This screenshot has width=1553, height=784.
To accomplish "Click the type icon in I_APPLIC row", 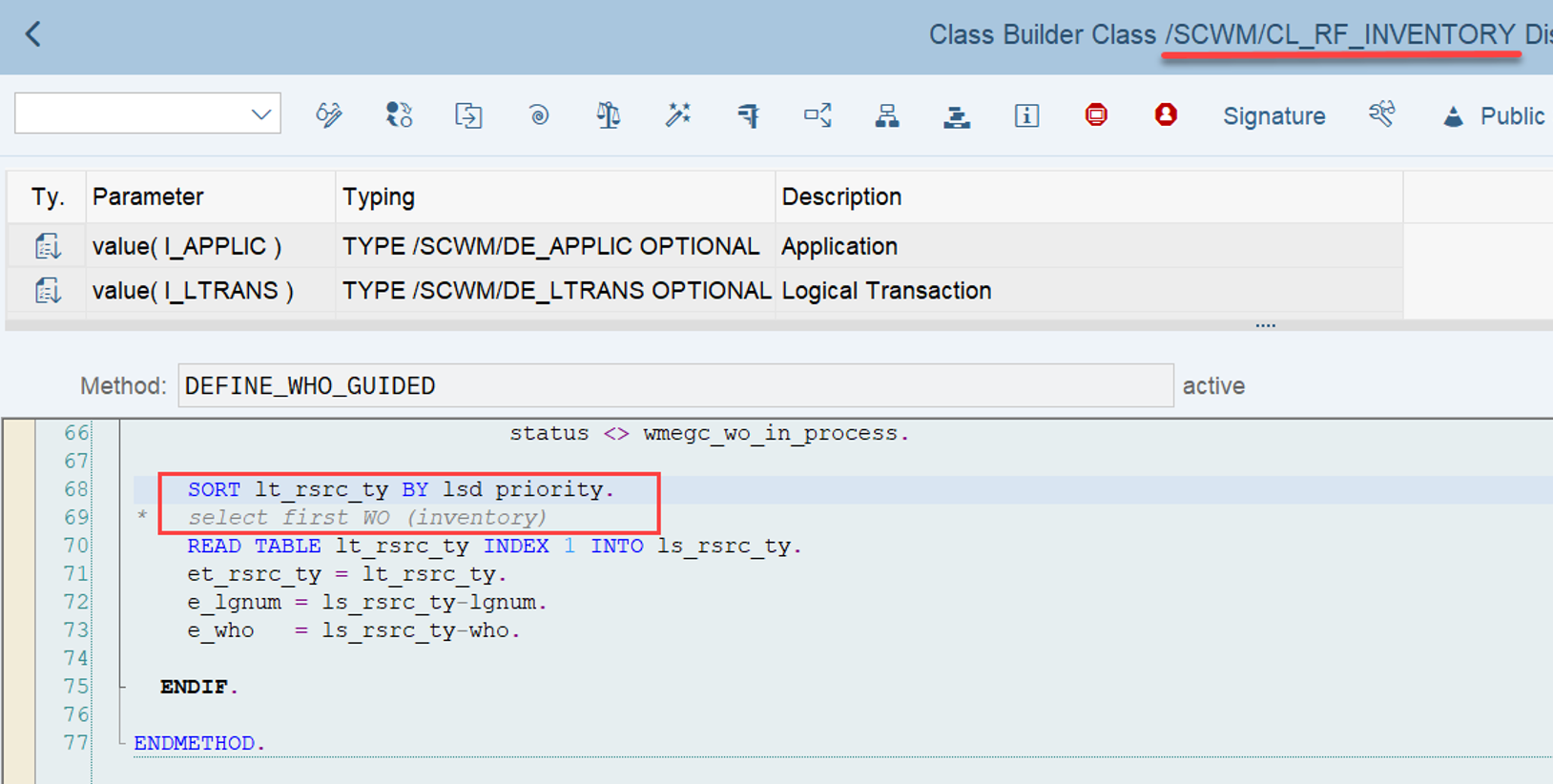I will 48,246.
